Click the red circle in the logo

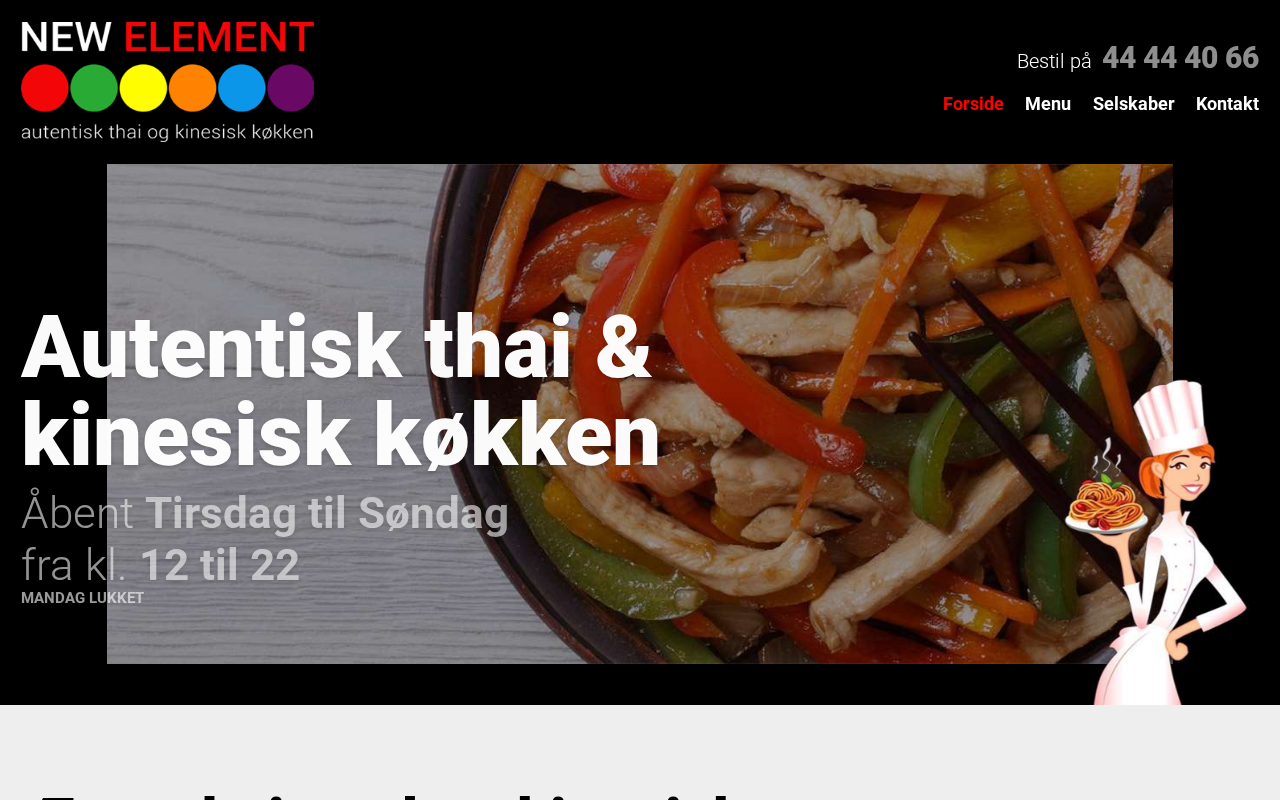coord(45,88)
